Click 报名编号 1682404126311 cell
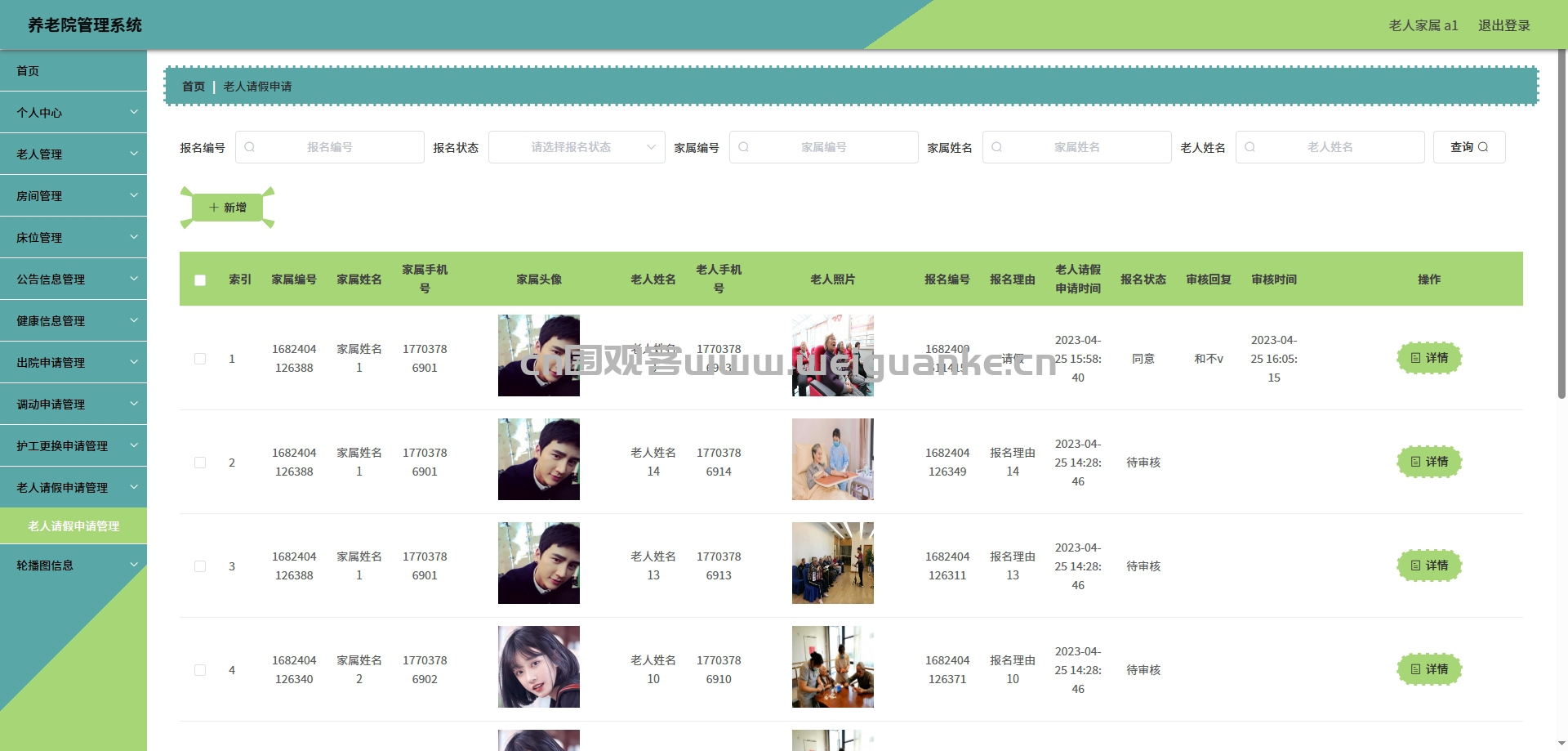 947,565
